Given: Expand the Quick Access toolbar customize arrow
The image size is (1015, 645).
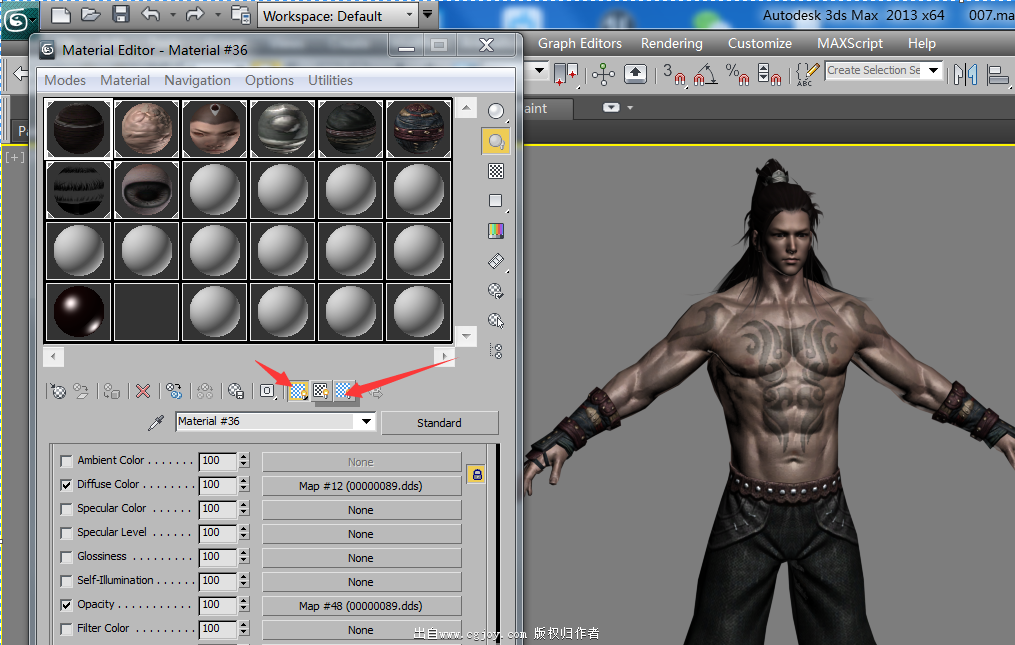Looking at the screenshot, I should coord(428,14).
